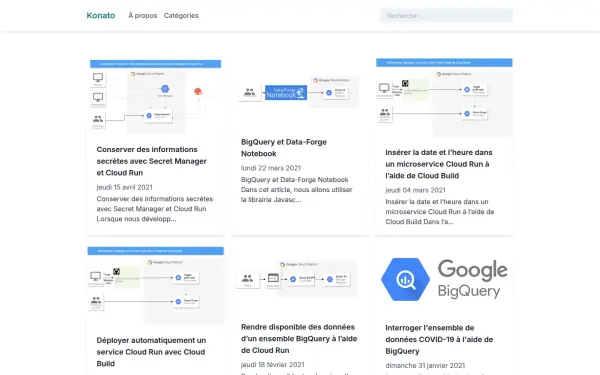Click the people icon in Rendre disponible diagram
The width and height of the screenshot is (600, 375).
click(248, 278)
